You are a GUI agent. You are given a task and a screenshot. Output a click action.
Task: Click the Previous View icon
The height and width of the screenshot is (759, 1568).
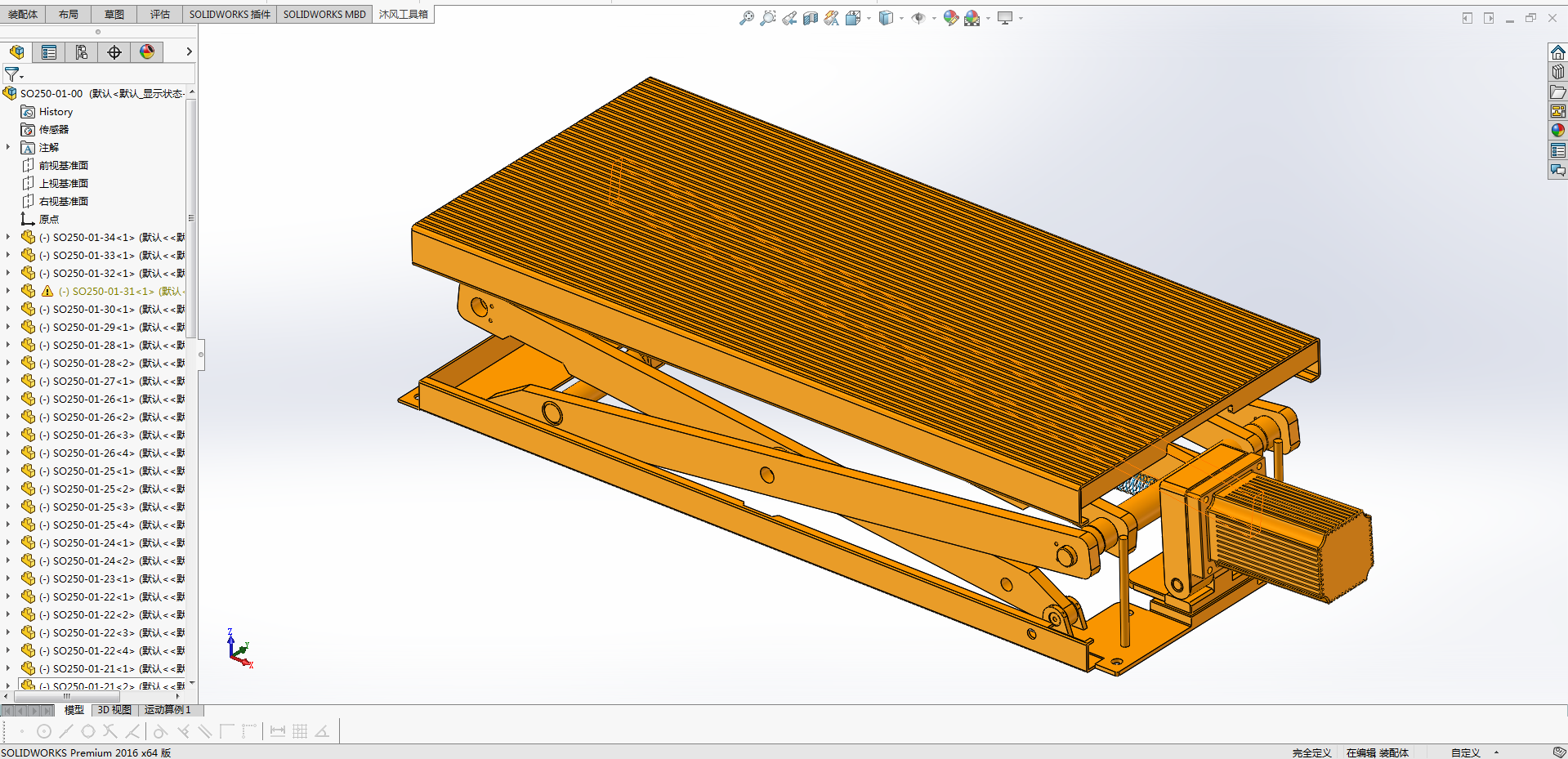point(788,18)
